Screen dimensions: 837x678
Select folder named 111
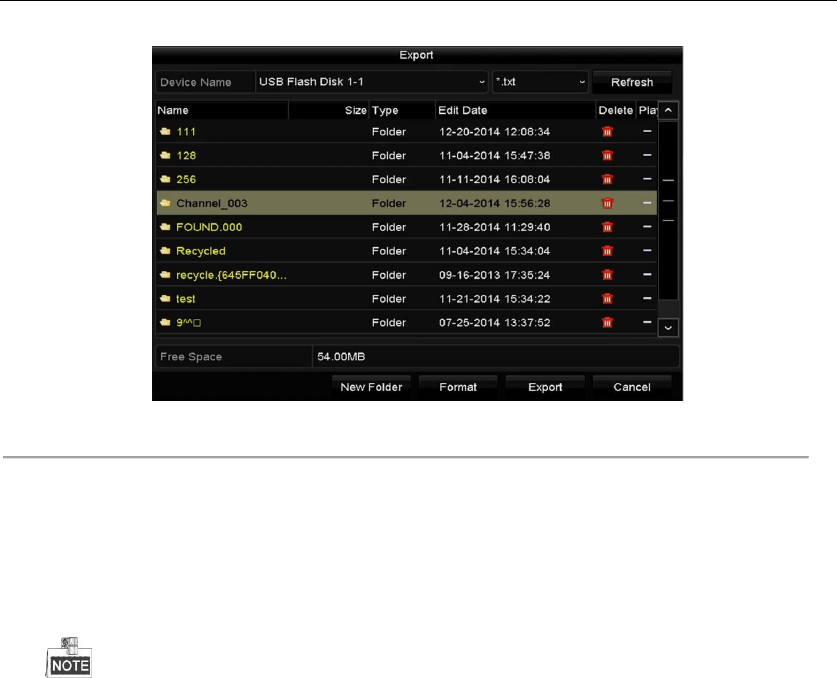[186, 132]
